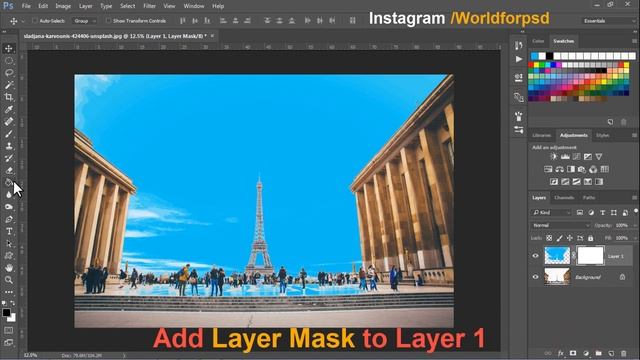640x360 pixels.
Task: Pick the black swatch in Swatches top row
Action: 549,56
